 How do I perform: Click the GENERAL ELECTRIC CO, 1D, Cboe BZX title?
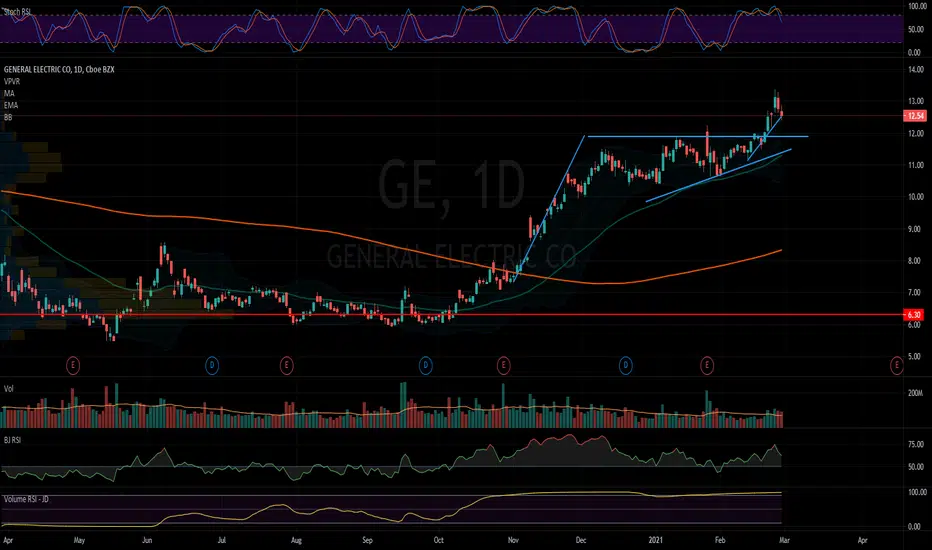tap(59, 70)
